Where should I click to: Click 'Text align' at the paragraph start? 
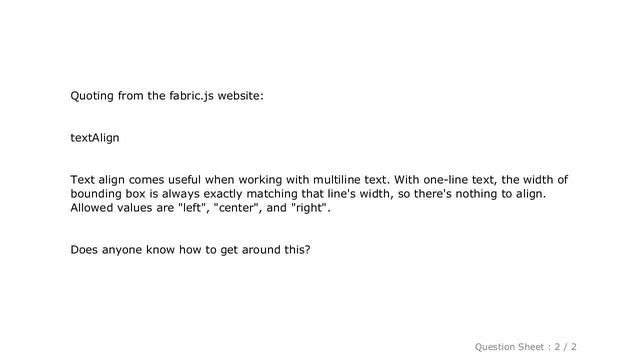[98, 180]
